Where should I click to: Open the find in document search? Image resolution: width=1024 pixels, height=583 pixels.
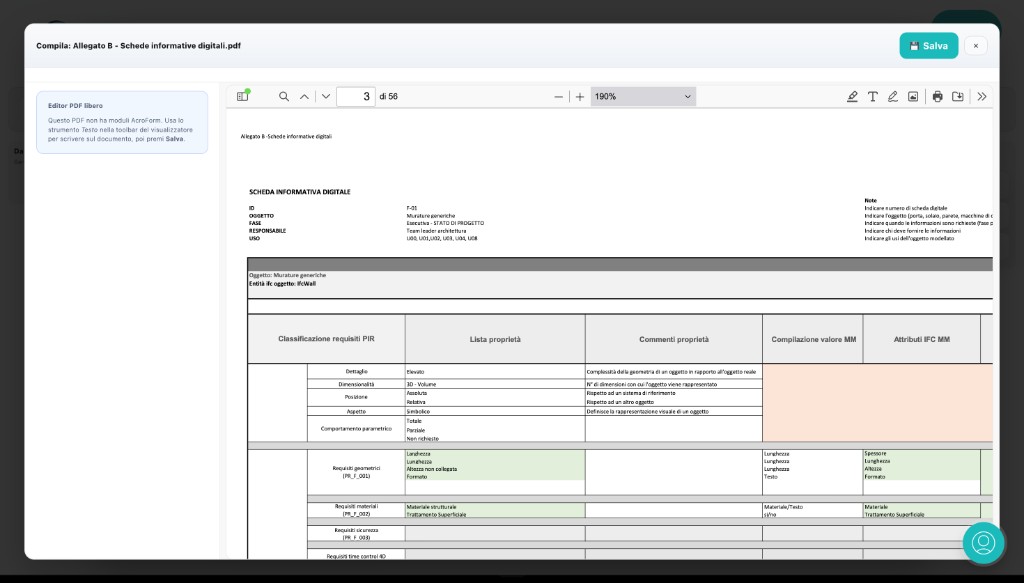[x=283, y=96]
